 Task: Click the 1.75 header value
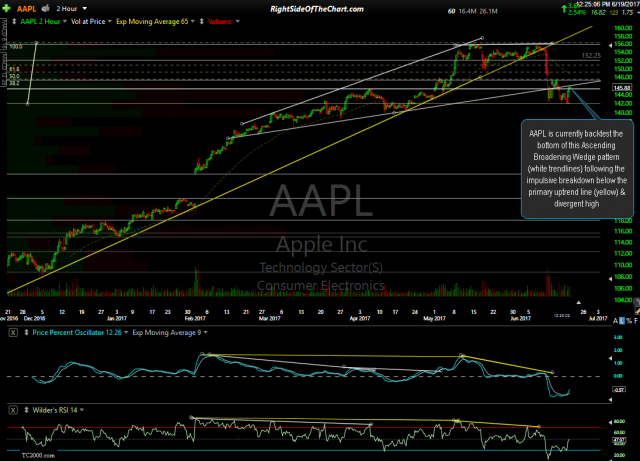click(x=627, y=13)
